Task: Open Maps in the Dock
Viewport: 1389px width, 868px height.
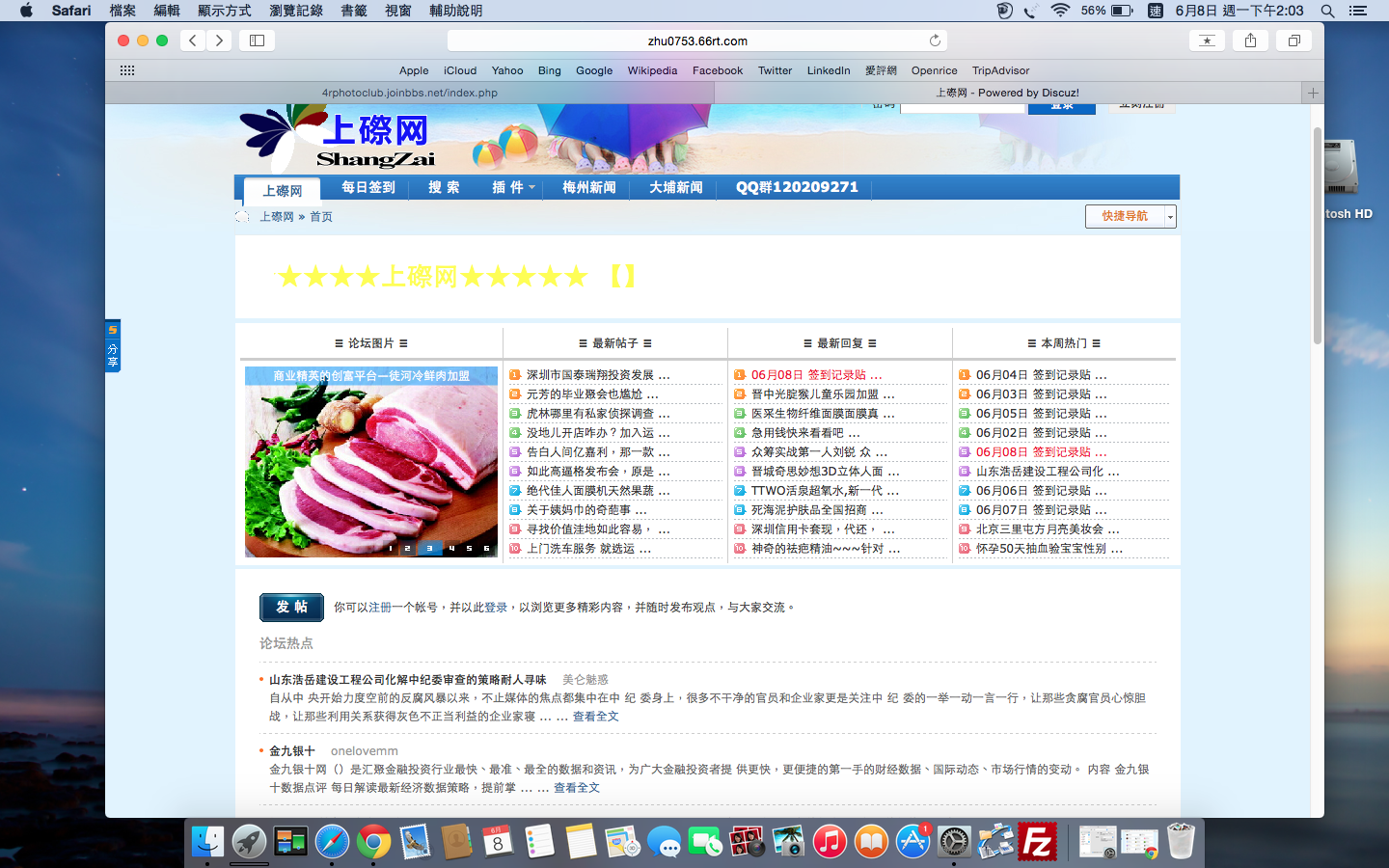Action: click(x=622, y=842)
